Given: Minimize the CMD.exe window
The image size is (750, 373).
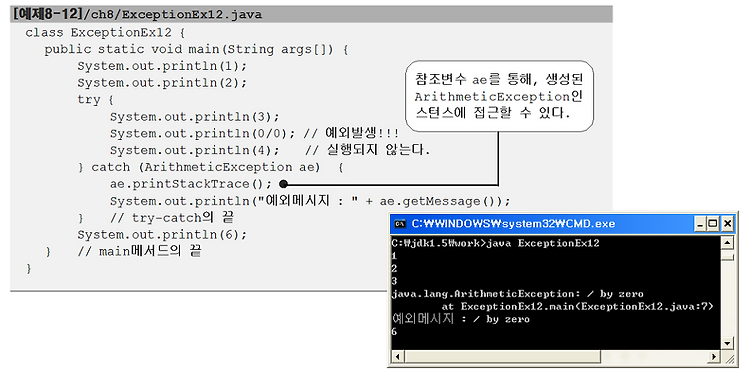Looking at the screenshot, I should [701, 223].
